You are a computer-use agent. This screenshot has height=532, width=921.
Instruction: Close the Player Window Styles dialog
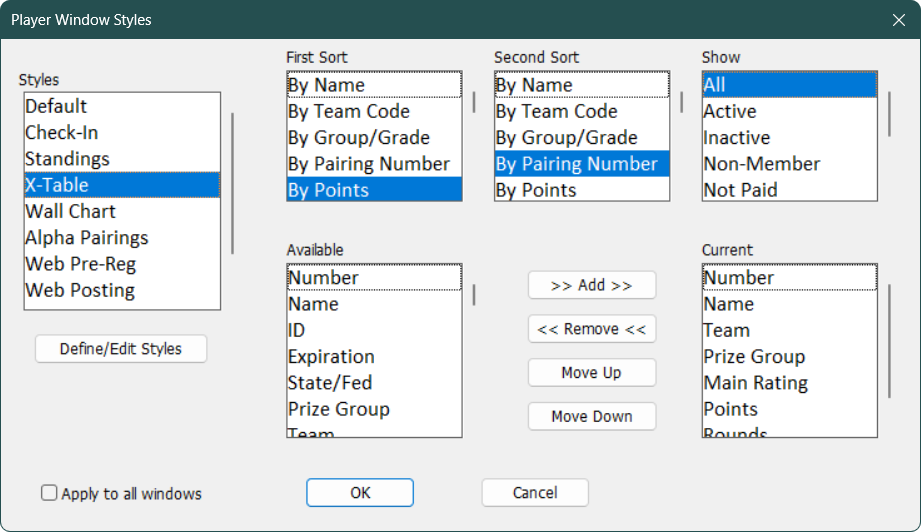[x=897, y=20]
